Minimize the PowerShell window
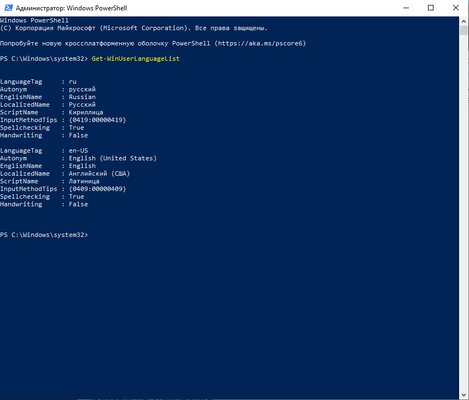Image resolution: width=469 pixels, height=400 pixels. point(406,8)
